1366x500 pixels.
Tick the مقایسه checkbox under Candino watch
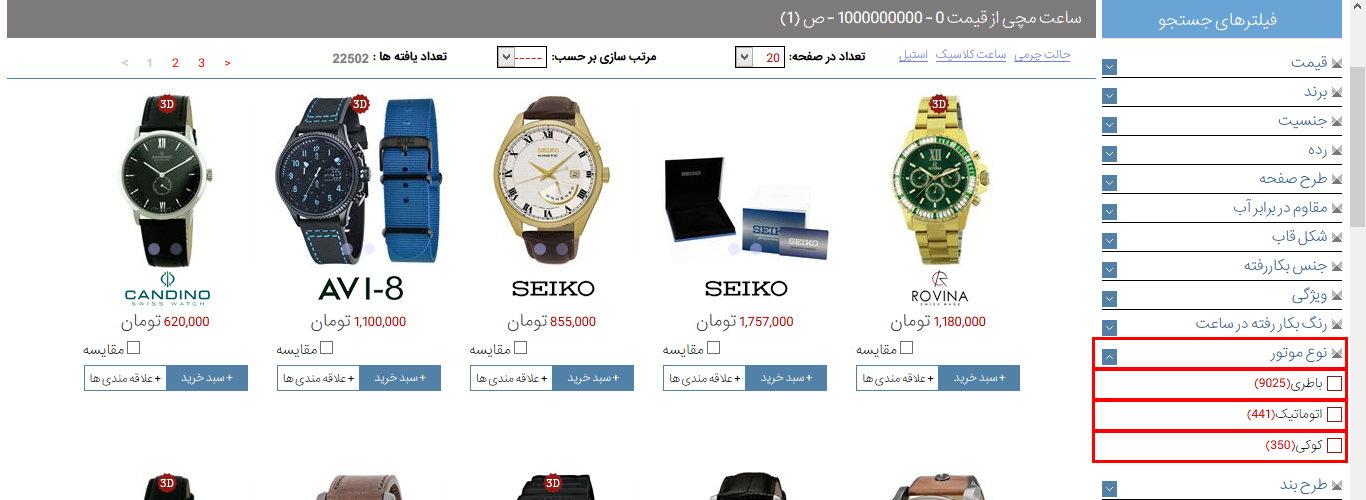[134, 348]
